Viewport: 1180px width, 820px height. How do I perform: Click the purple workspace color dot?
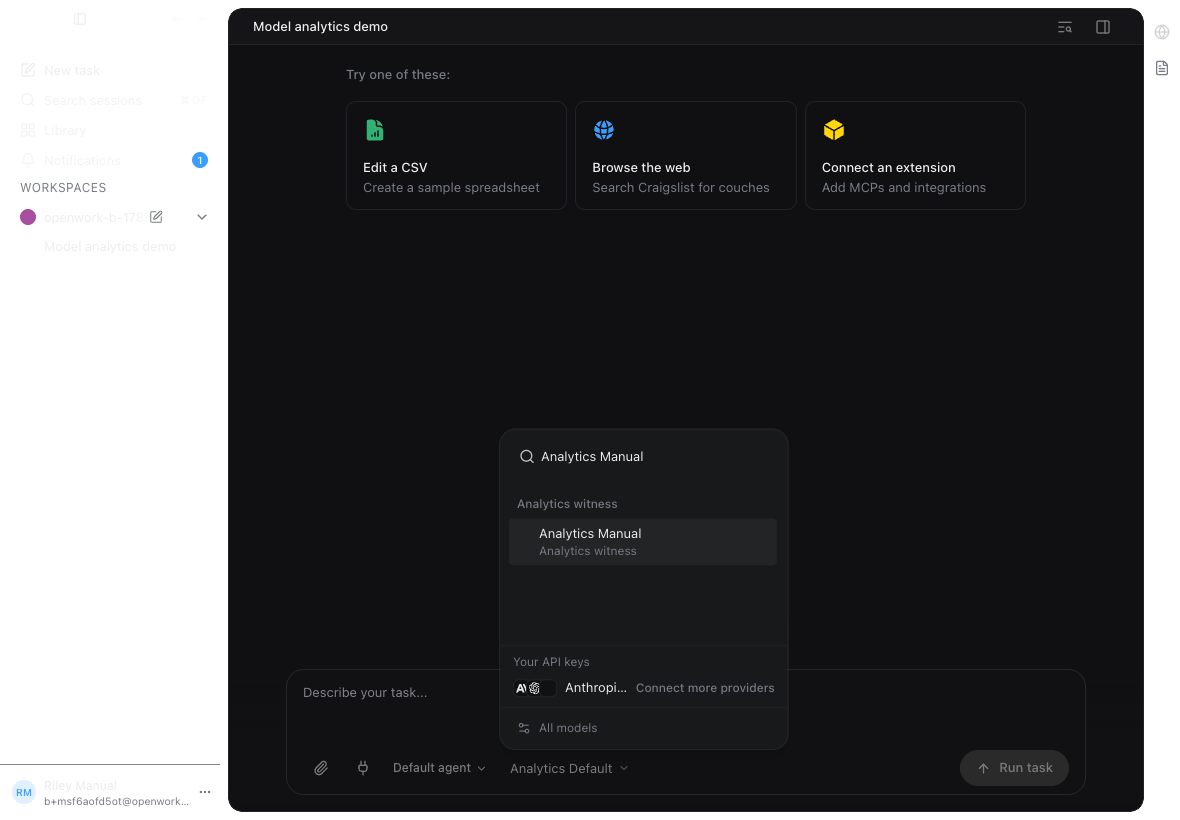[x=28, y=217]
